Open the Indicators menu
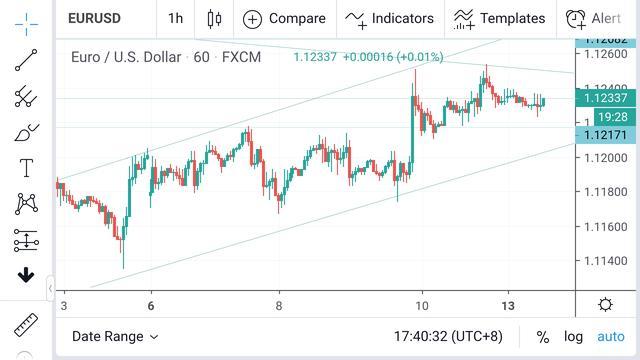This screenshot has height=360, width=640. (389, 19)
